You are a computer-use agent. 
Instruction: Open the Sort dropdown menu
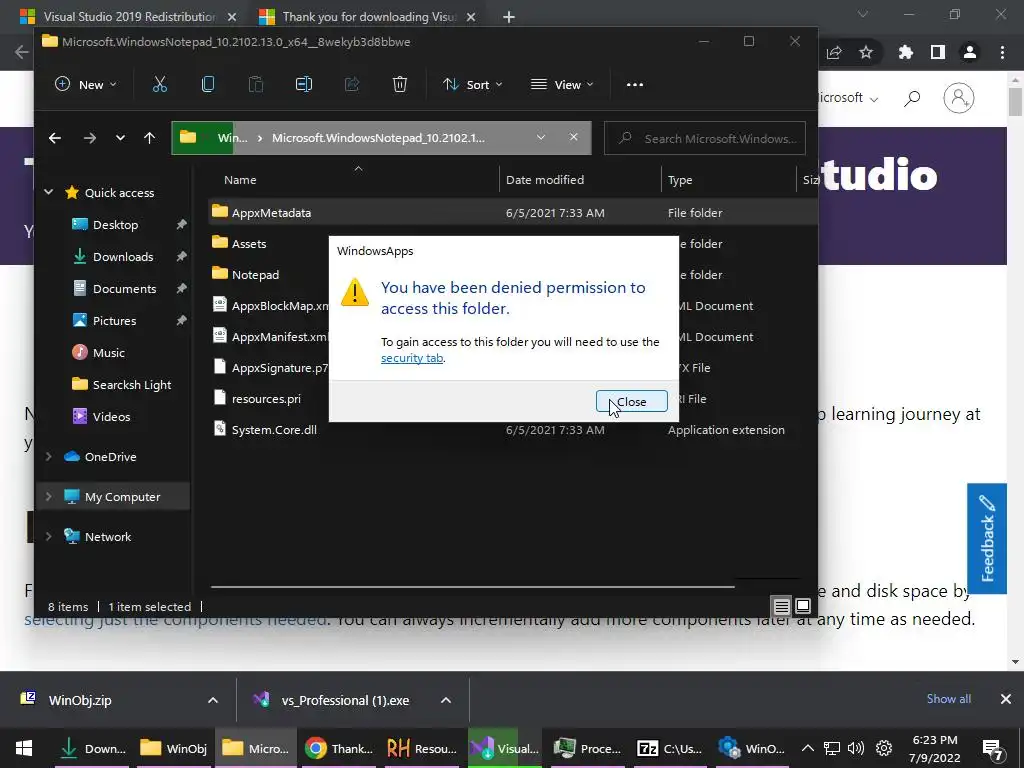coord(473,84)
